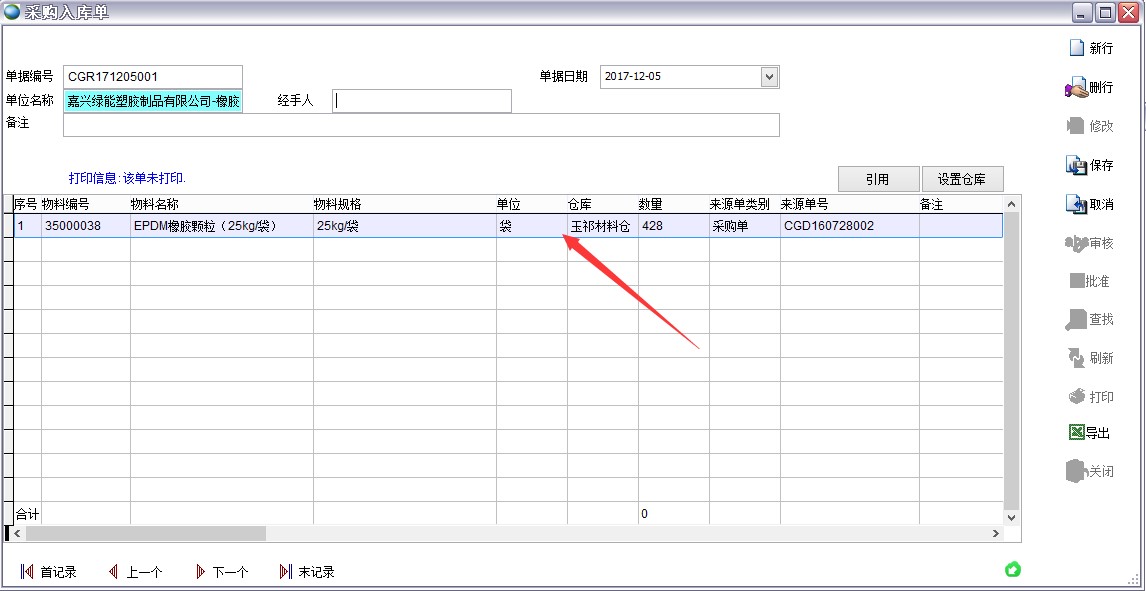
Task: Go to 上一个 (previous record)
Action: [113, 572]
